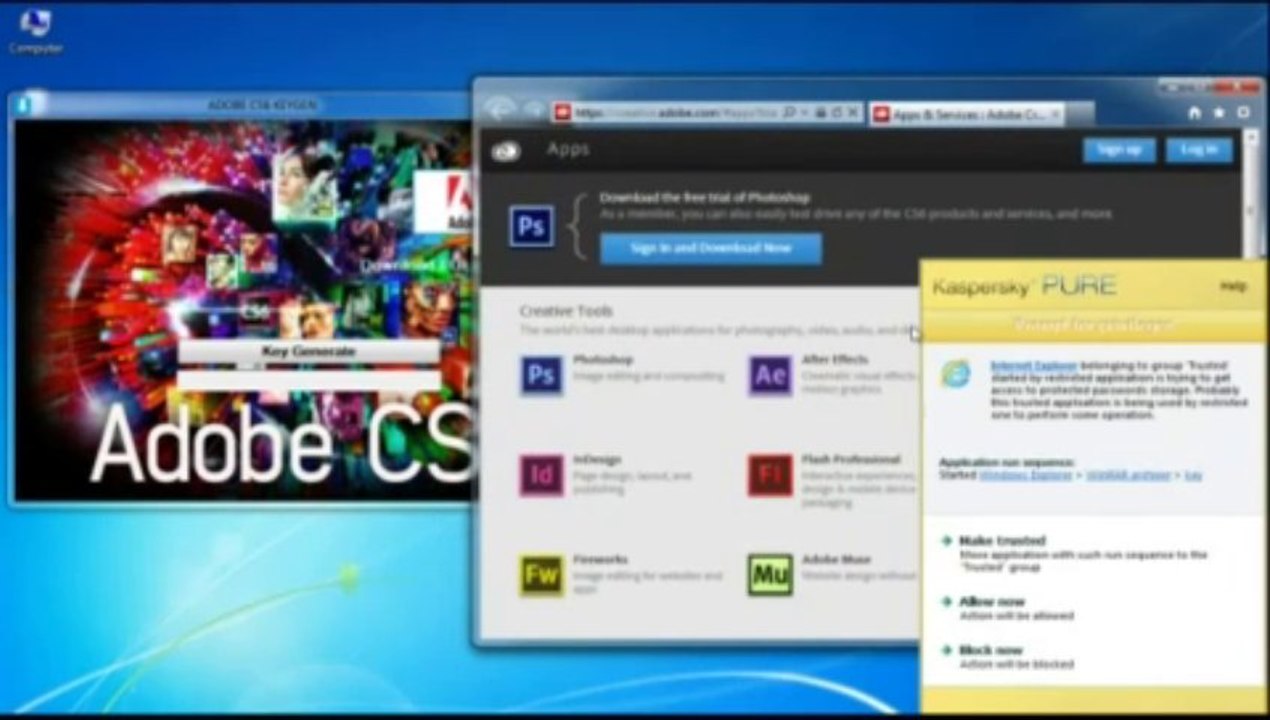Click the Adobe logo in the keygen window
The height and width of the screenshot is (720, 1270).
(443, 203)
